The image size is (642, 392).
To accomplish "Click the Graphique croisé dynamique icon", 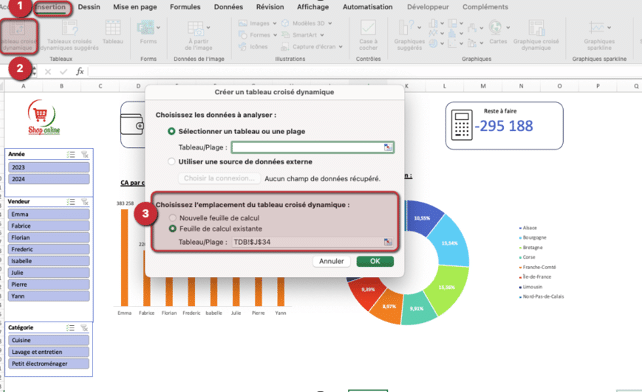I will (x=536, y=28).
